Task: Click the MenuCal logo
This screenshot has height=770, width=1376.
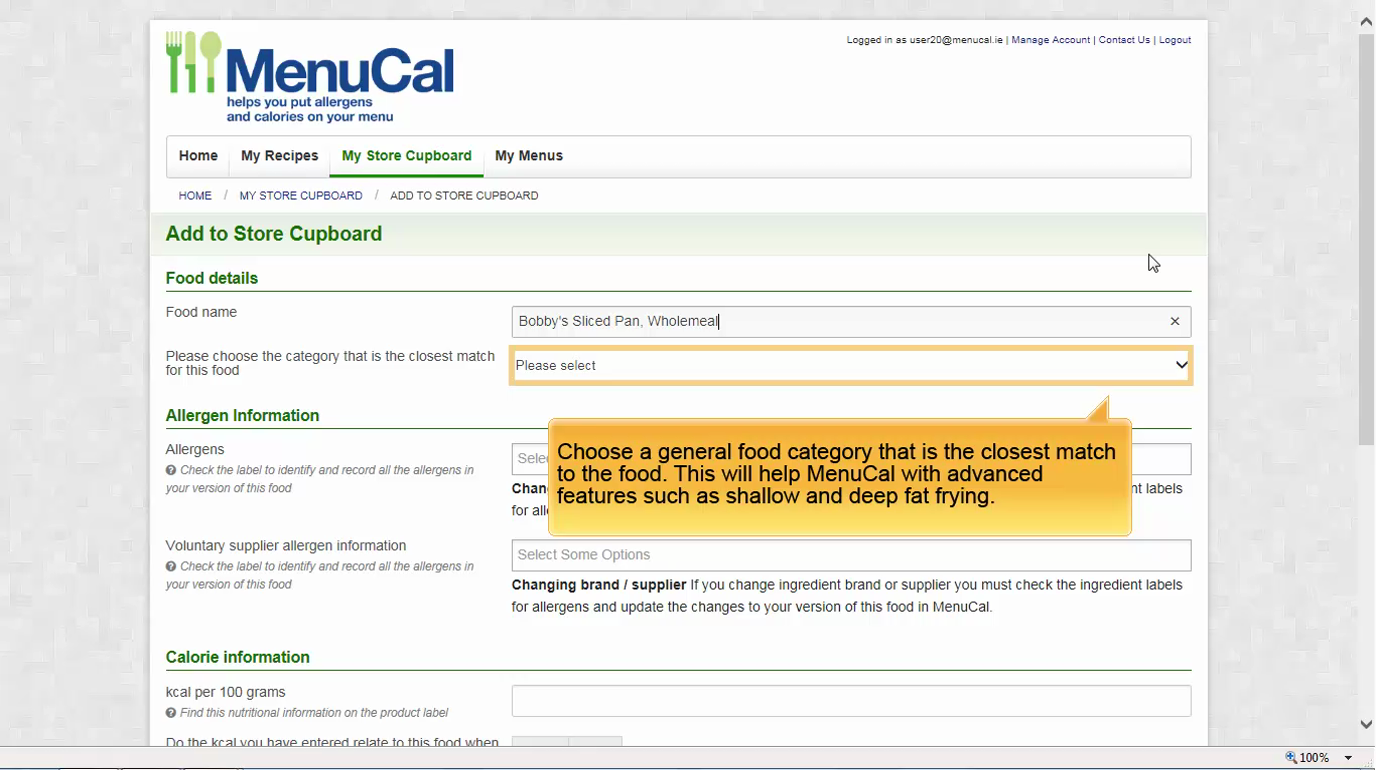Action: pyautogui.click(x=310, y=77)
